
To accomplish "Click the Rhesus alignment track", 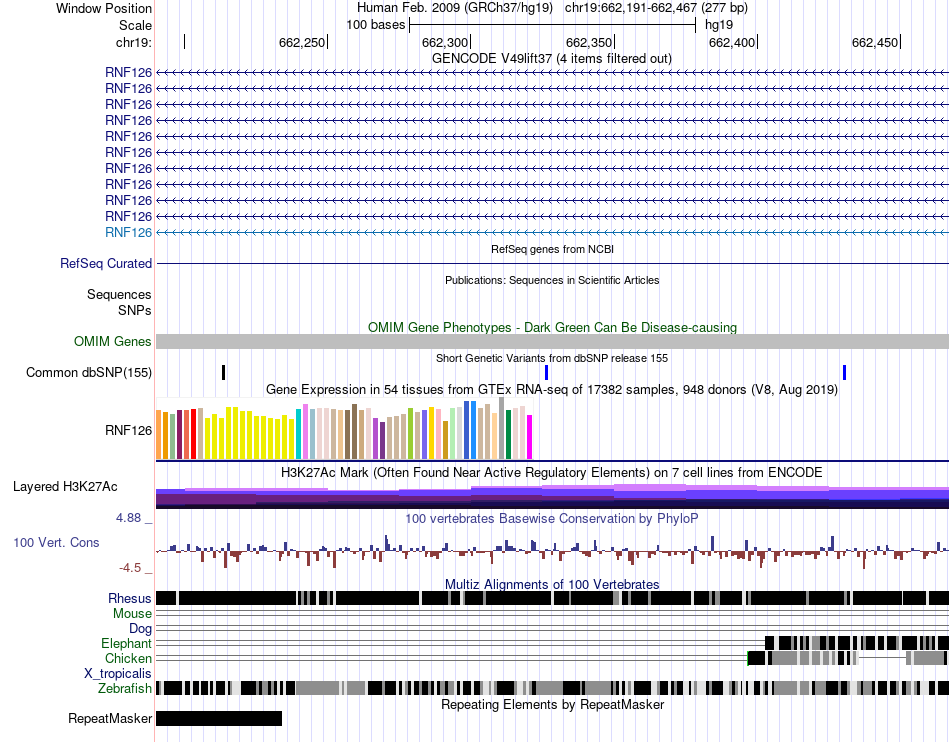I will pyautogui.click(x=552, y=598).
